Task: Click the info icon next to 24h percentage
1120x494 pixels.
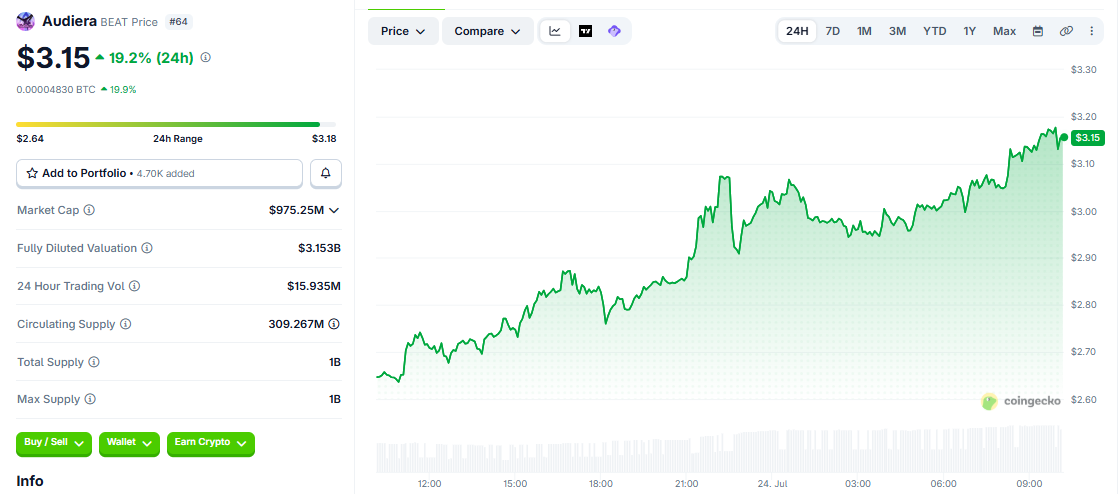Action: point(206,57)
